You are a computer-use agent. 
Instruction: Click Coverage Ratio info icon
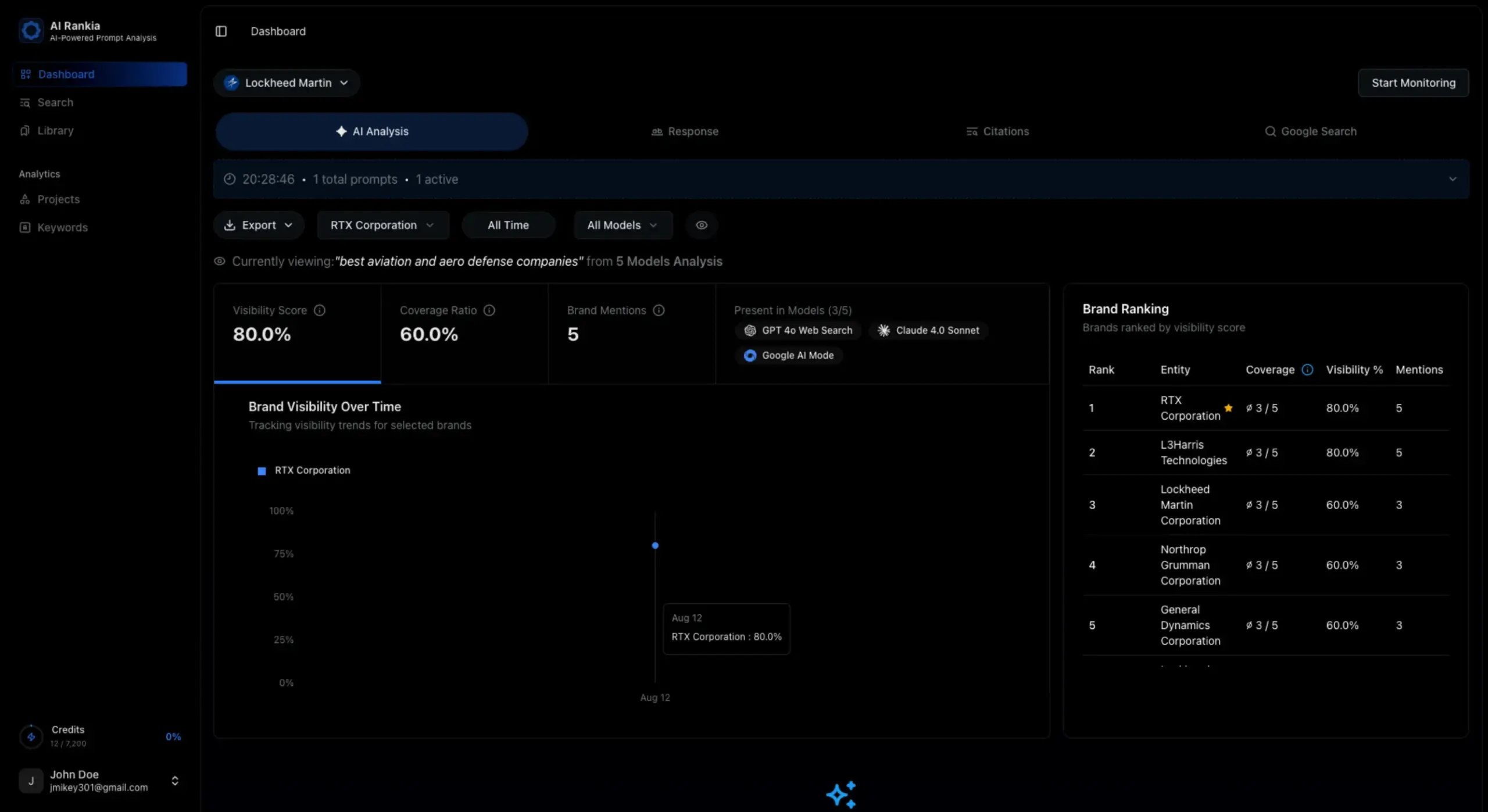point(489,310)
